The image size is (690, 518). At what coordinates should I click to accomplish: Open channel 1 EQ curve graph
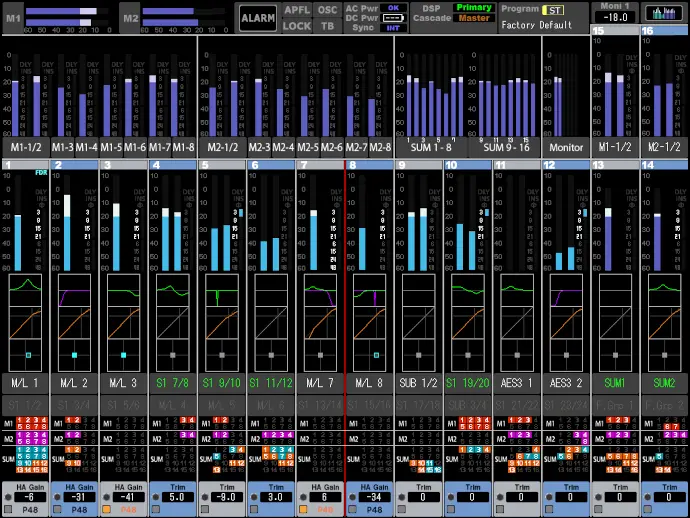pos(26,290)
